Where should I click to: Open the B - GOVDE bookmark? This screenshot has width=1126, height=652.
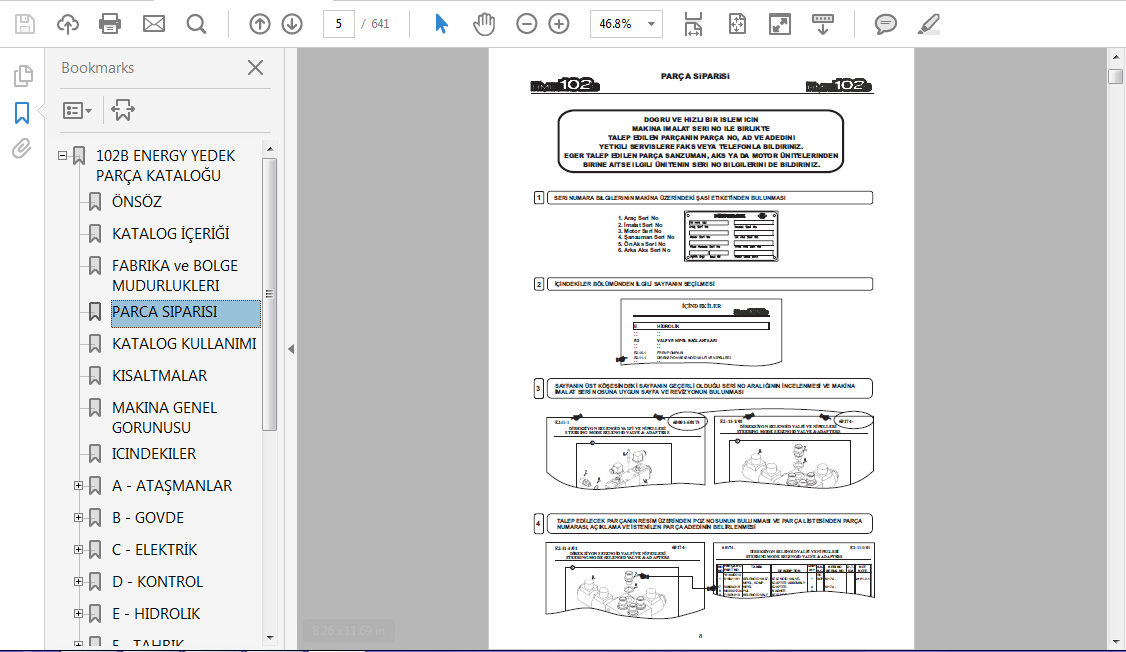[148, 518]
